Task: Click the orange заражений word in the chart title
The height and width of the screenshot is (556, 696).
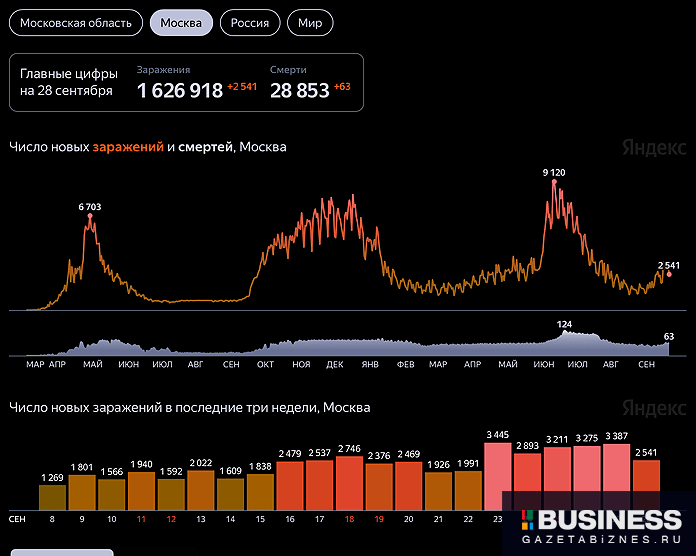Action: [128, 147]
